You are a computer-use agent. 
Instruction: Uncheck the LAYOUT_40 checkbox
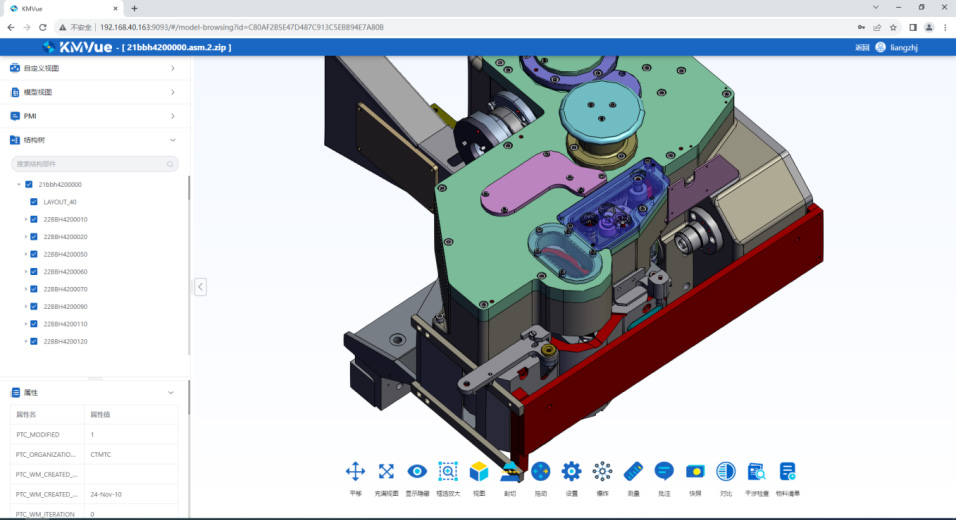click(34, 202)
